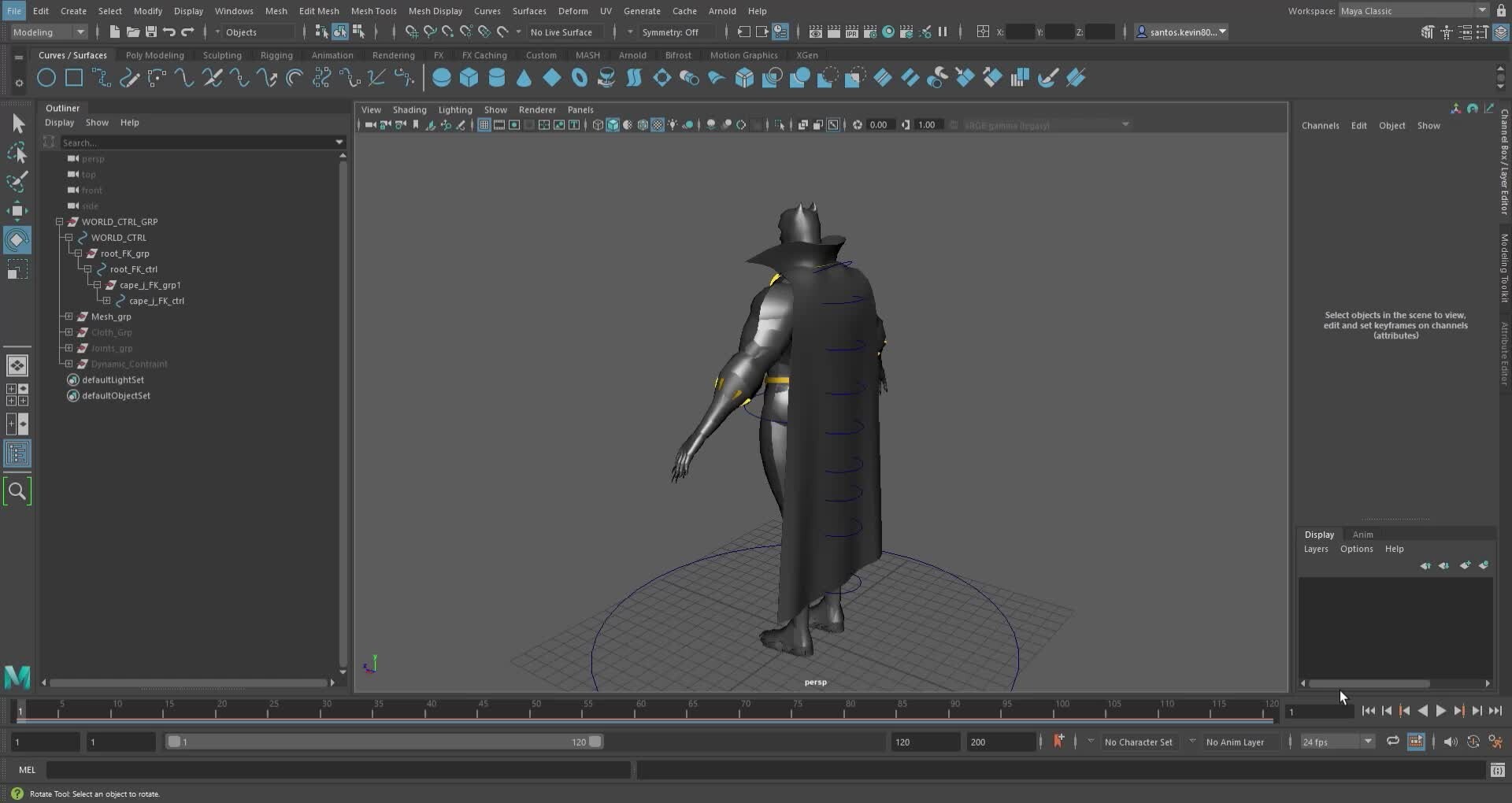
Task: Select the NURBS Cone shelf icon
Action: coord(524,78)
